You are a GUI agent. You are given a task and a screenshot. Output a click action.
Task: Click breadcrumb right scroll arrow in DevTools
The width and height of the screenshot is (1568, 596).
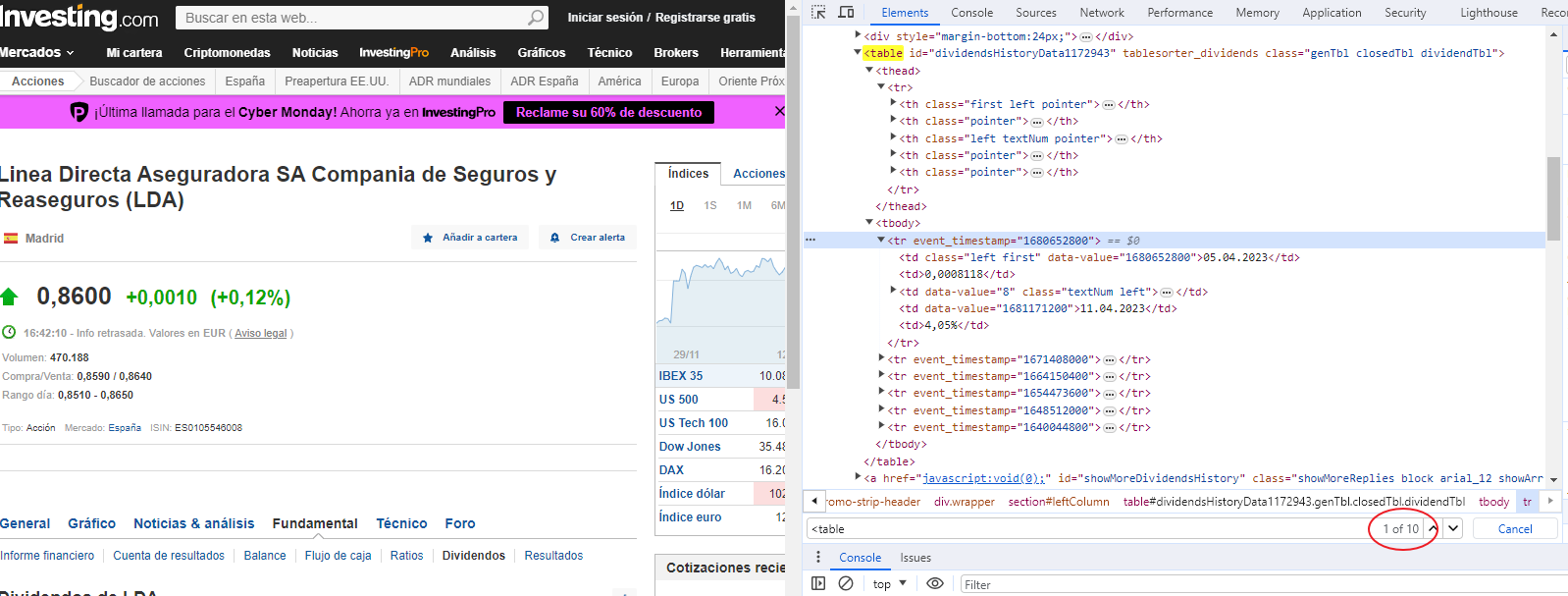1550,501
